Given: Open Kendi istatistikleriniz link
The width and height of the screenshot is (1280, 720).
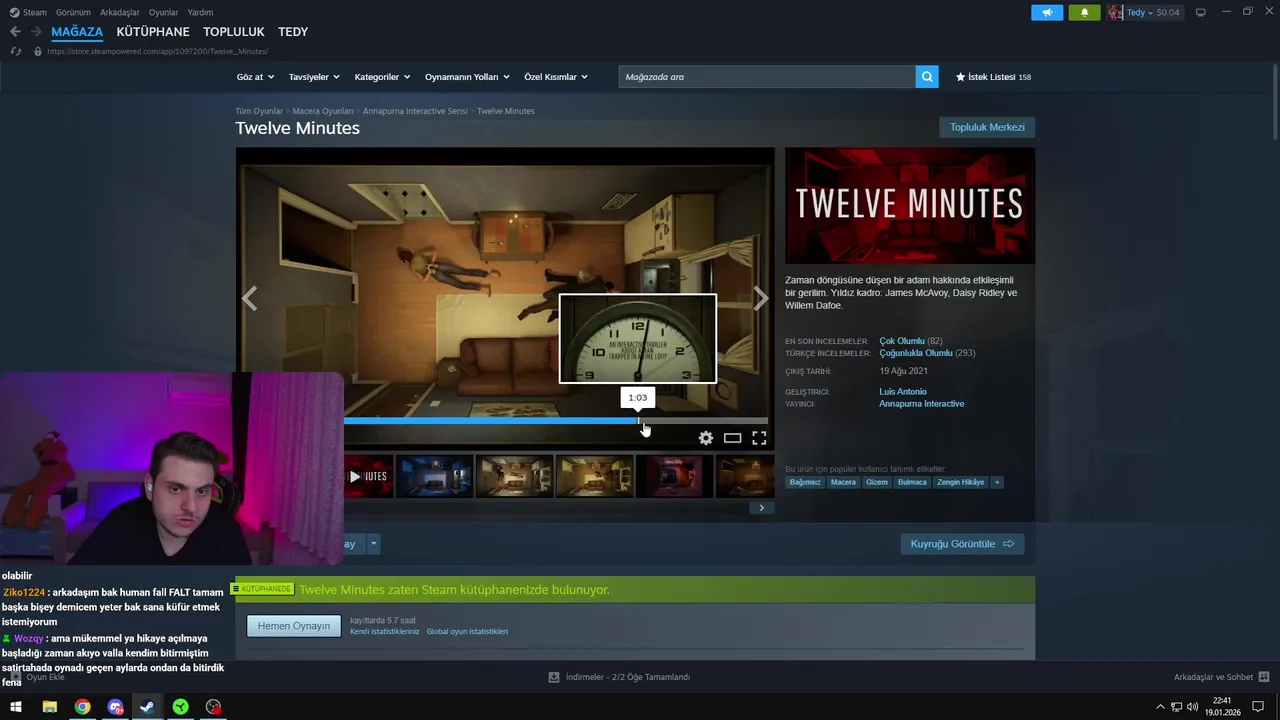Looking at the screenshot, I should pos(385,632).
